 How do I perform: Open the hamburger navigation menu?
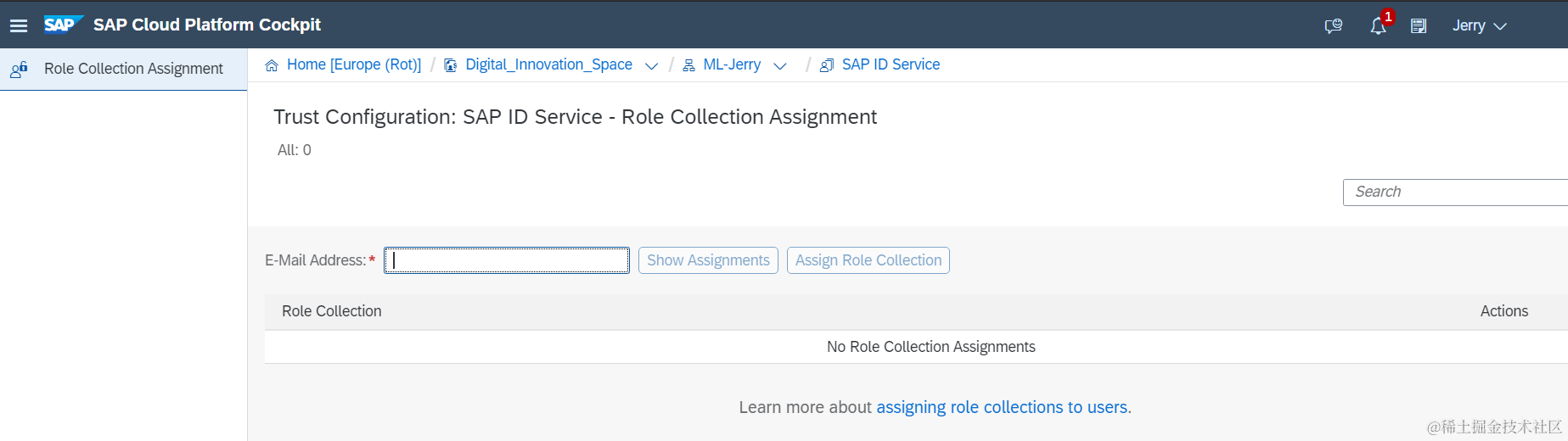pos(19,25)
